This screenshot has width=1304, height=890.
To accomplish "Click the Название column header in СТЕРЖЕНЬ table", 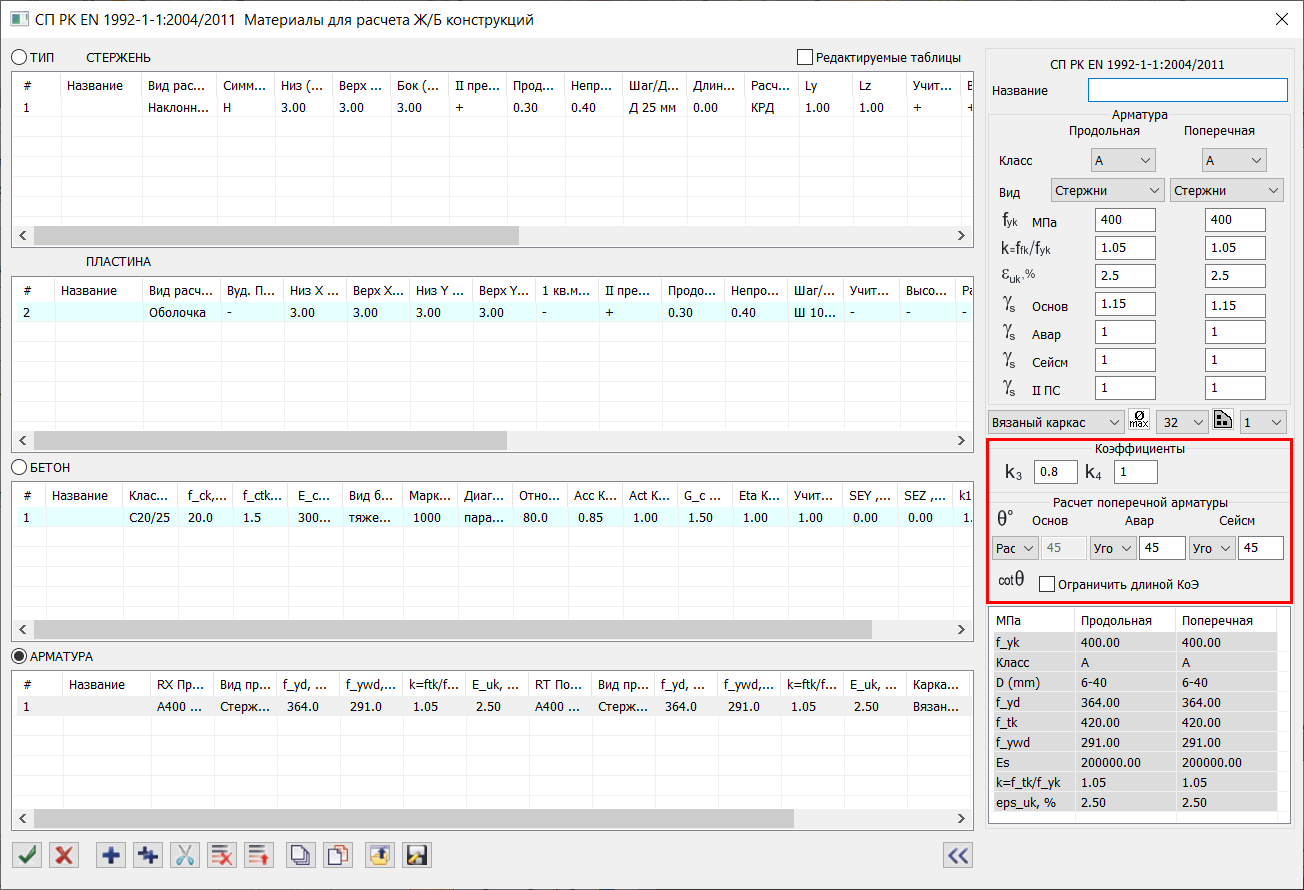I will click(95, 86).
